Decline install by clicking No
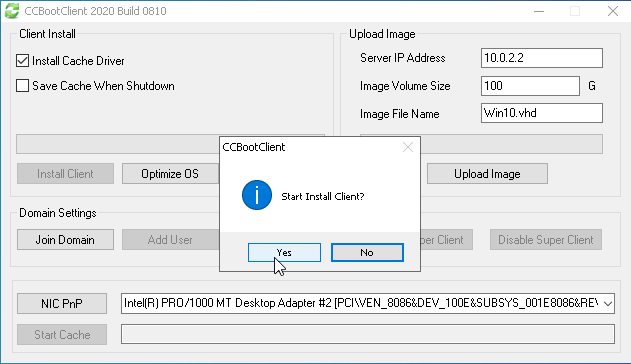The image size is (631, 364). 367,253
